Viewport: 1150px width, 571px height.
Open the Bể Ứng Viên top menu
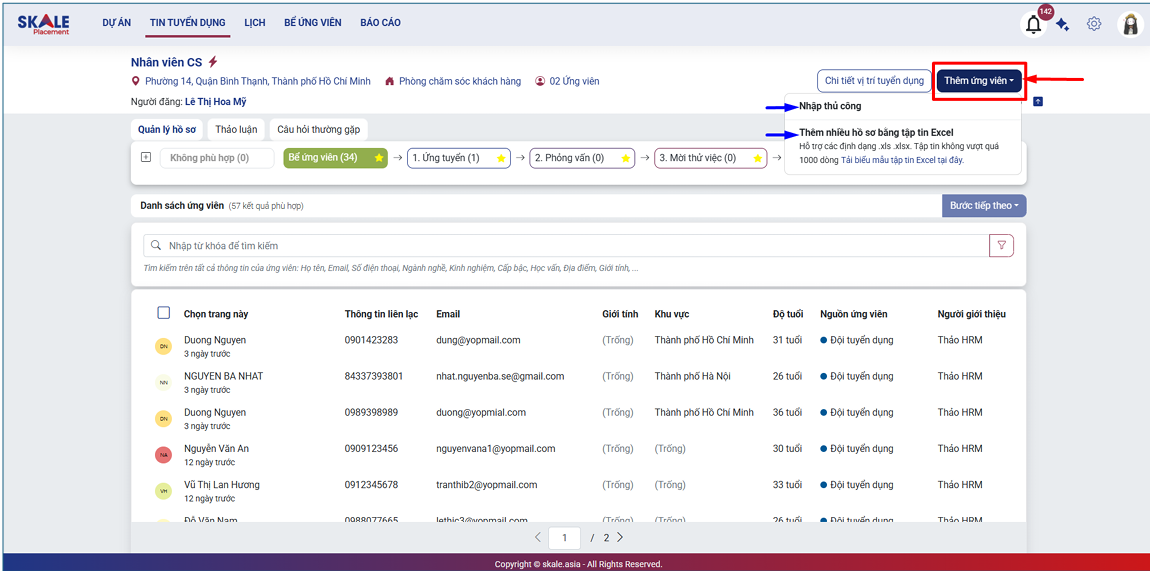click(312, 23)
